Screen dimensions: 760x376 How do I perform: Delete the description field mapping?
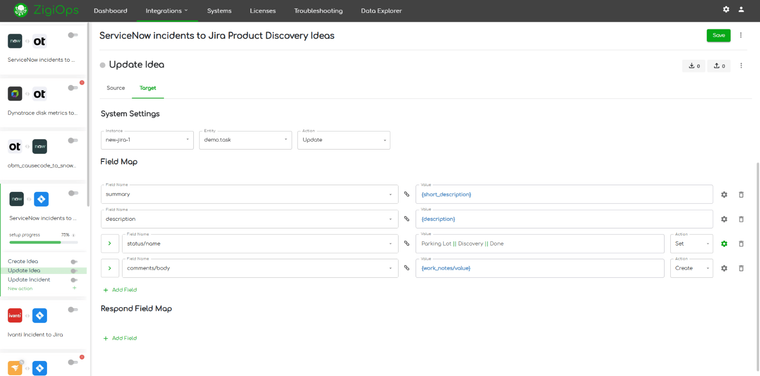coord(741,219)
